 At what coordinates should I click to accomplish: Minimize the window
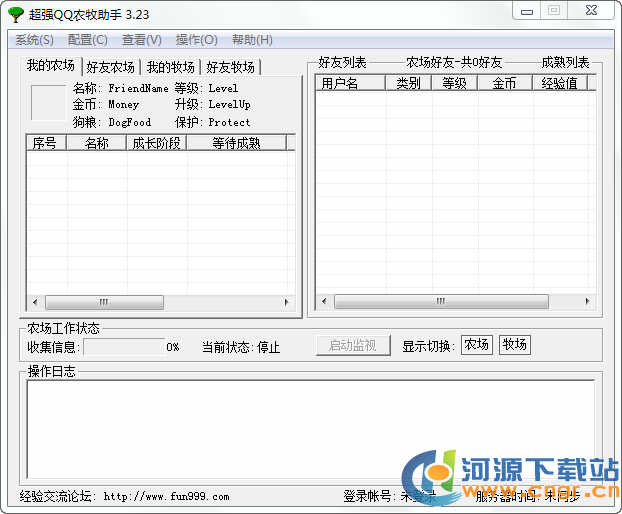click(527, 11)
